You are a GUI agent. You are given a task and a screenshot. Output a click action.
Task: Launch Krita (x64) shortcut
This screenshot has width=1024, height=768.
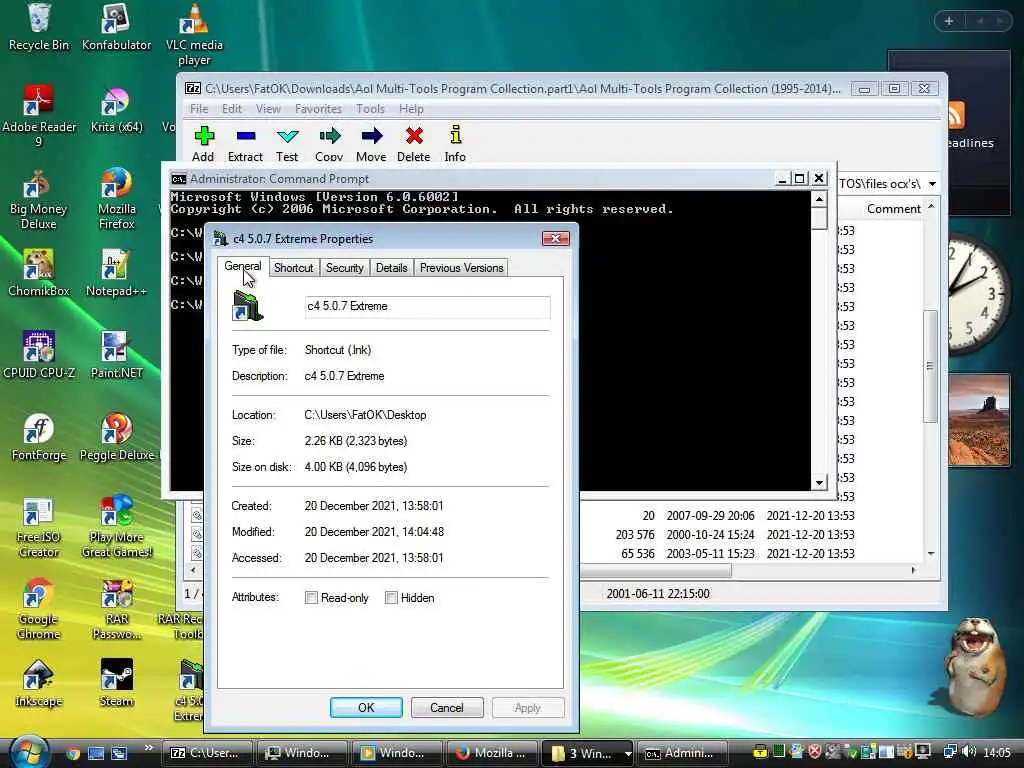point(116,110)
